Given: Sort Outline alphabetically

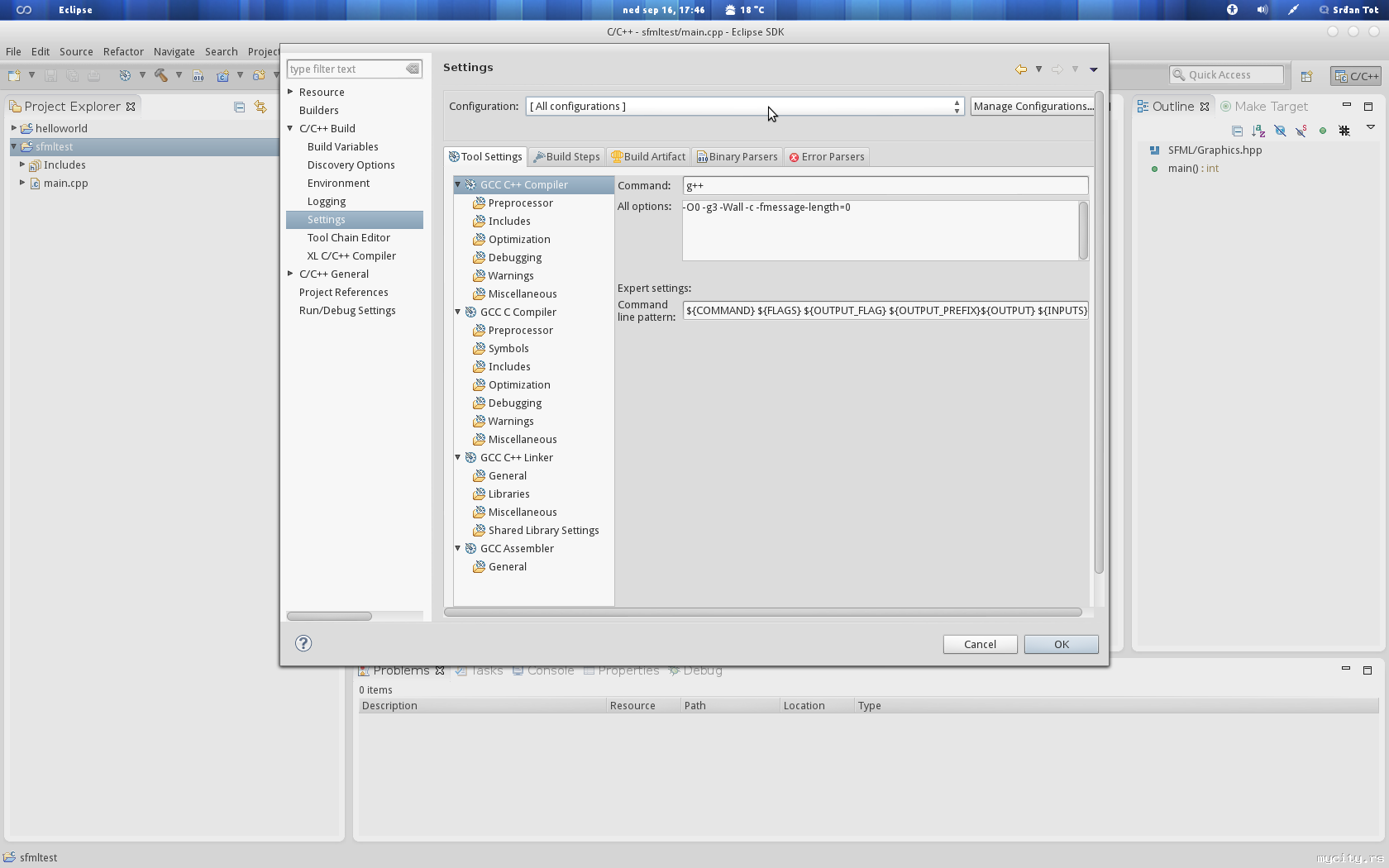Looking at the screenshot, I should point(1258,131).
